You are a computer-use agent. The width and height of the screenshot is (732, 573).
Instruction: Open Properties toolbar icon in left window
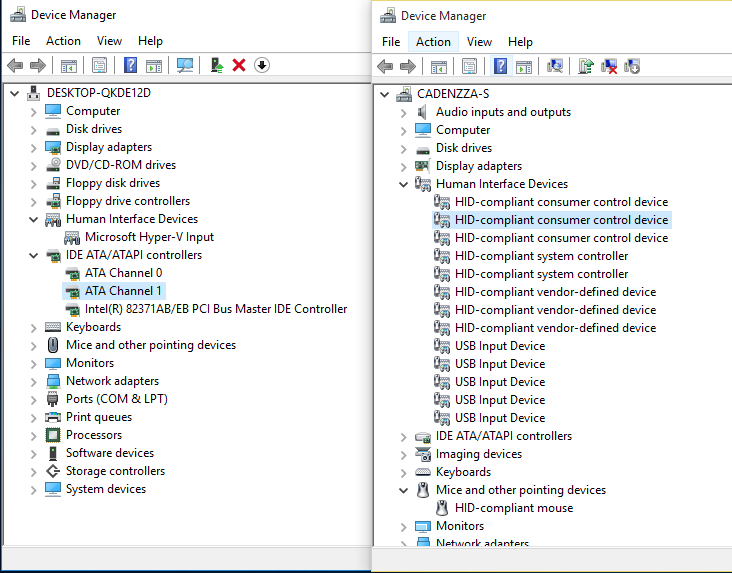click(x=99, y=65)
